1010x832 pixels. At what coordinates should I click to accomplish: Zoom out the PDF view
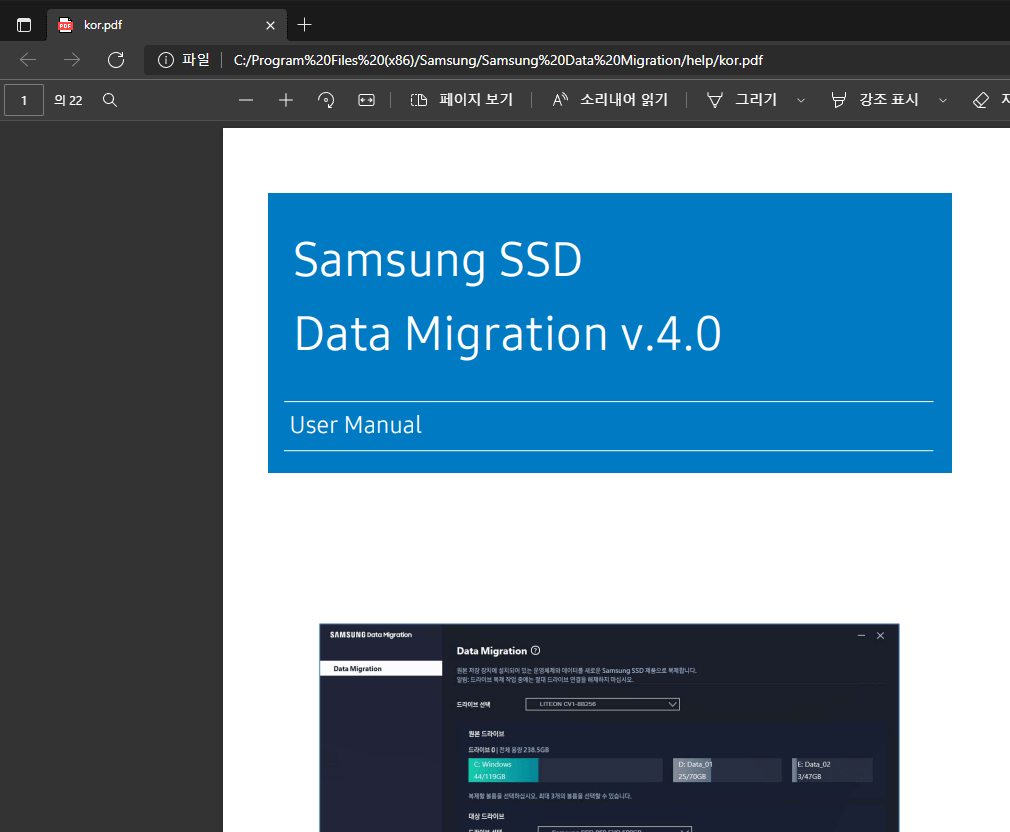click(246, 100)
